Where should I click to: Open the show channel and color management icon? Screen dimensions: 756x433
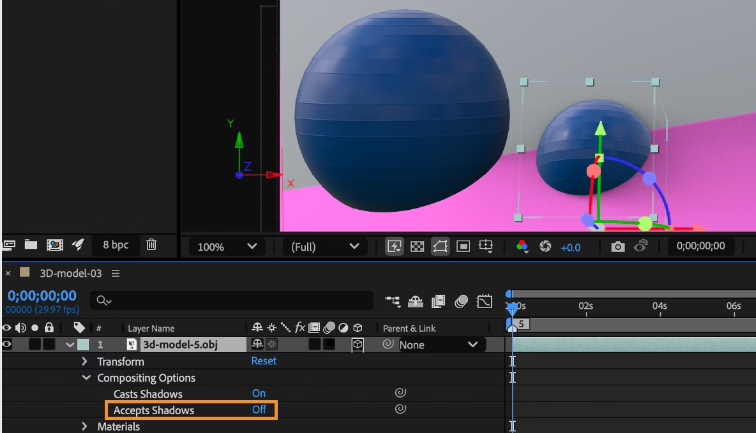pyautogui.click(x=521, y=246)
